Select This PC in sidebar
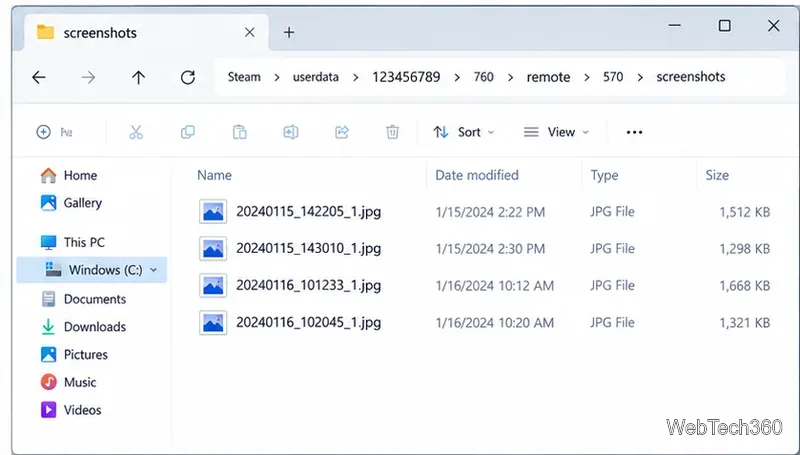This screenshot has height=455, width=800. tap(72, 242)
